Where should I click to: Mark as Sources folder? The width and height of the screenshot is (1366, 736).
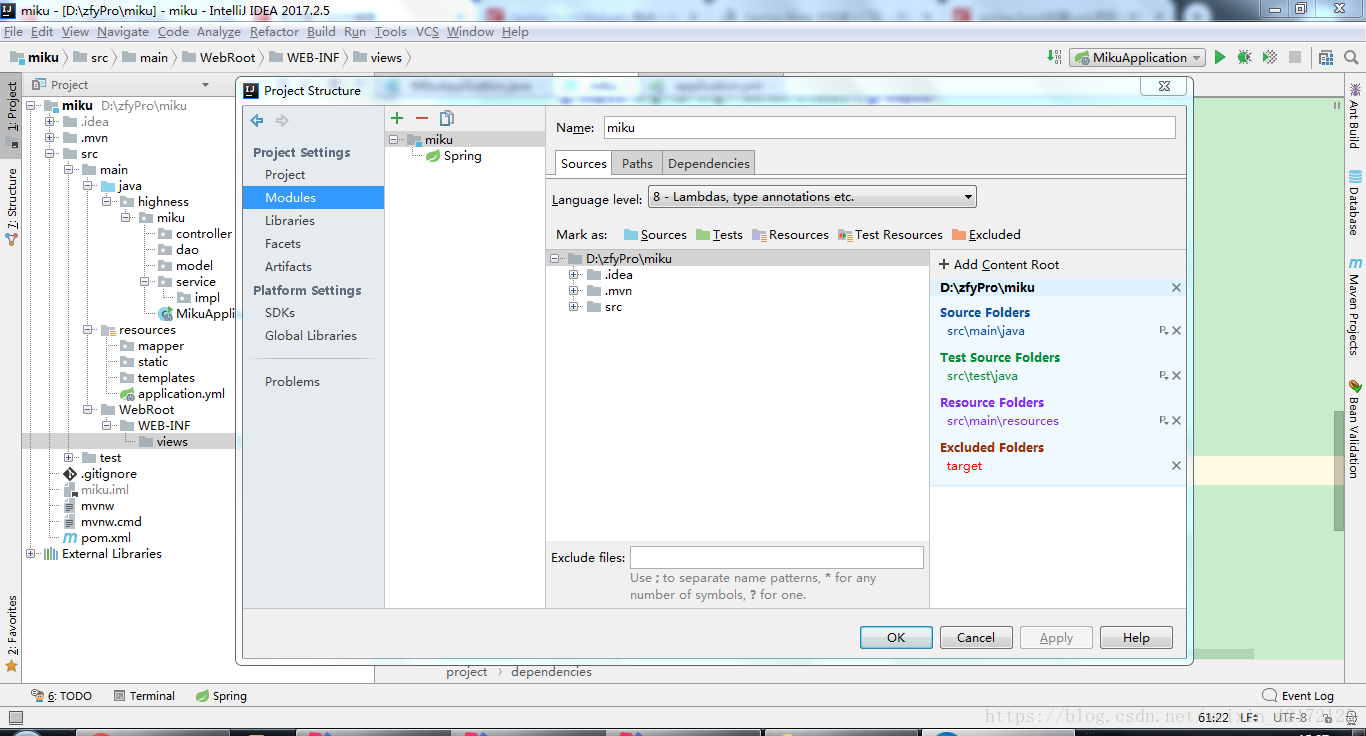pos(655,235)
